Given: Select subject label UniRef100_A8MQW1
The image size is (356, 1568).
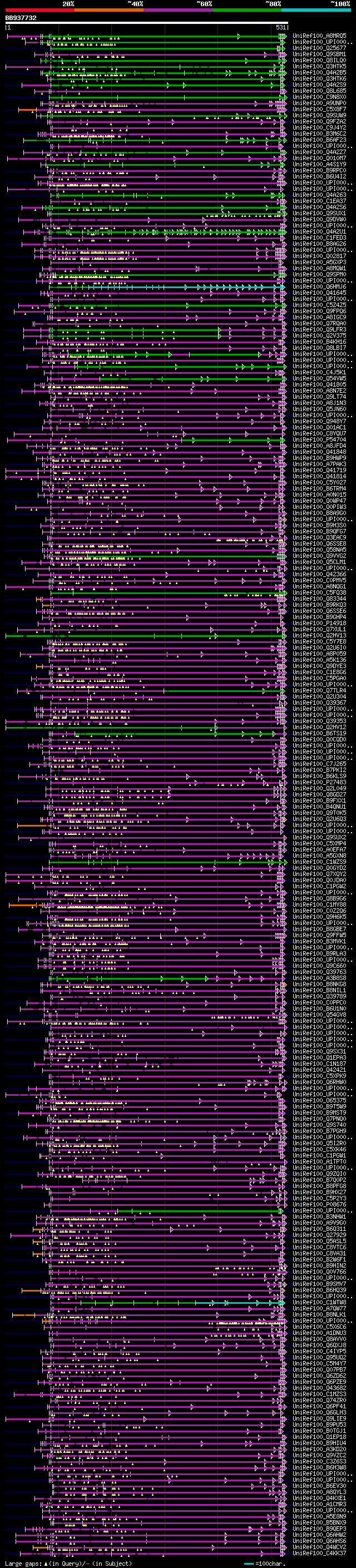Looking at the screenshot, I should pyautogui.click(x=319, y=269).
